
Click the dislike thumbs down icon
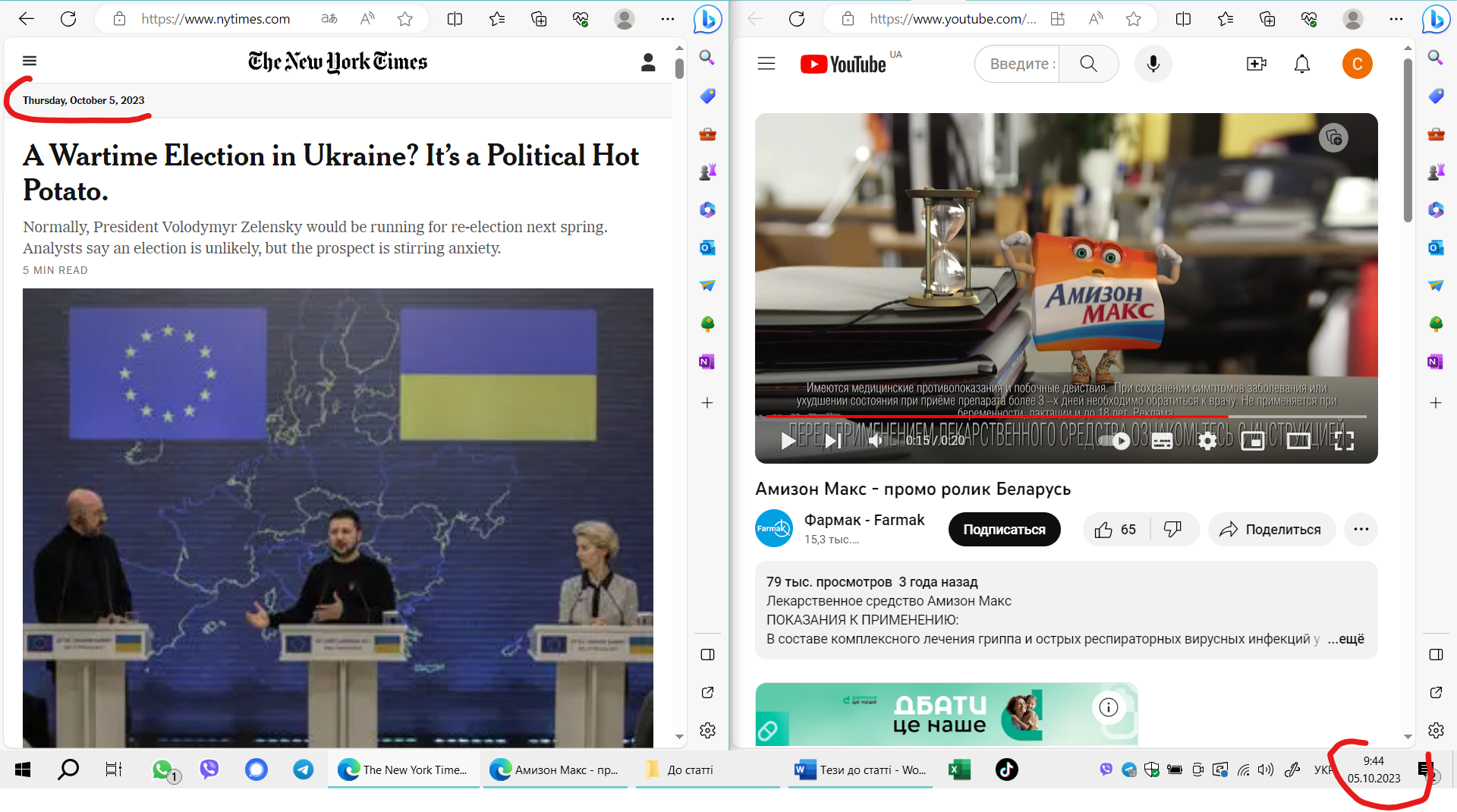(1172, 530)
